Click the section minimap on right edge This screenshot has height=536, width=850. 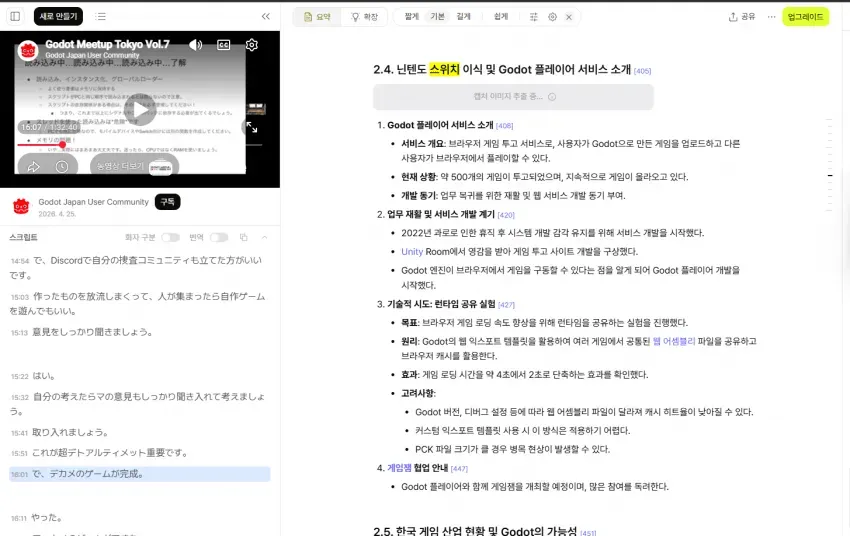(829, 165)
